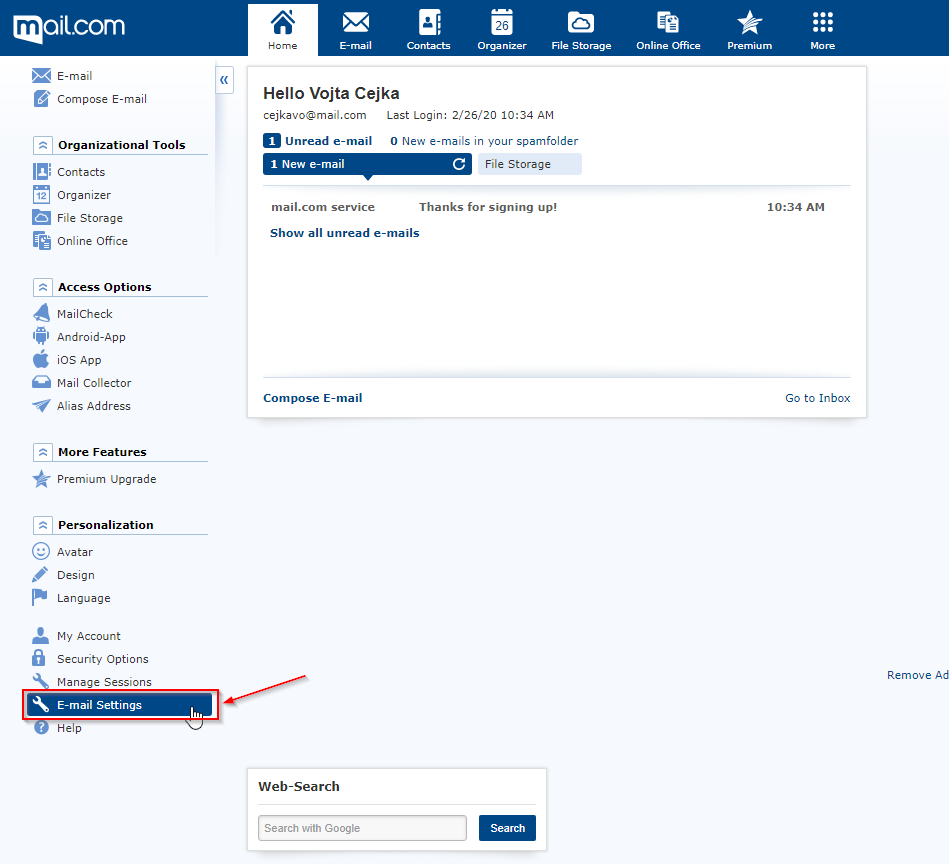
Task: Click the Manage Sessions label in sidebar
Action: (104, 682)
